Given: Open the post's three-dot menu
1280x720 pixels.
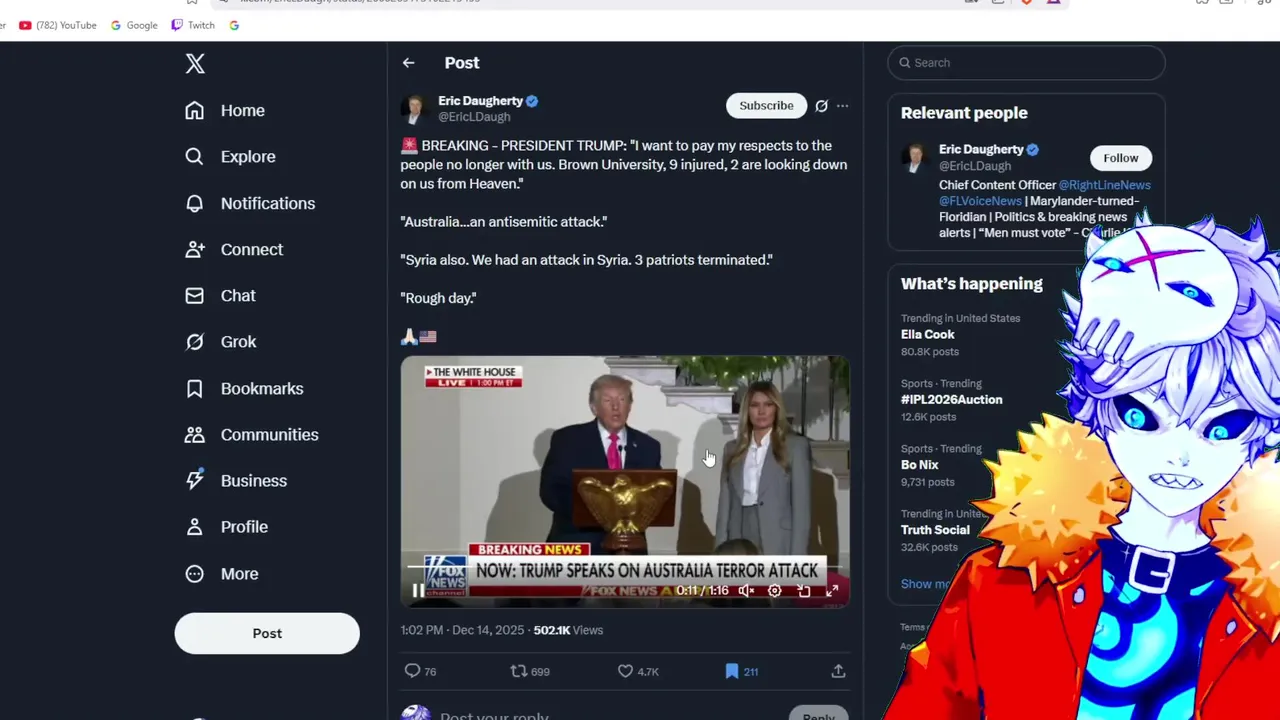Looking at the screenshot, I should (842, 106).
